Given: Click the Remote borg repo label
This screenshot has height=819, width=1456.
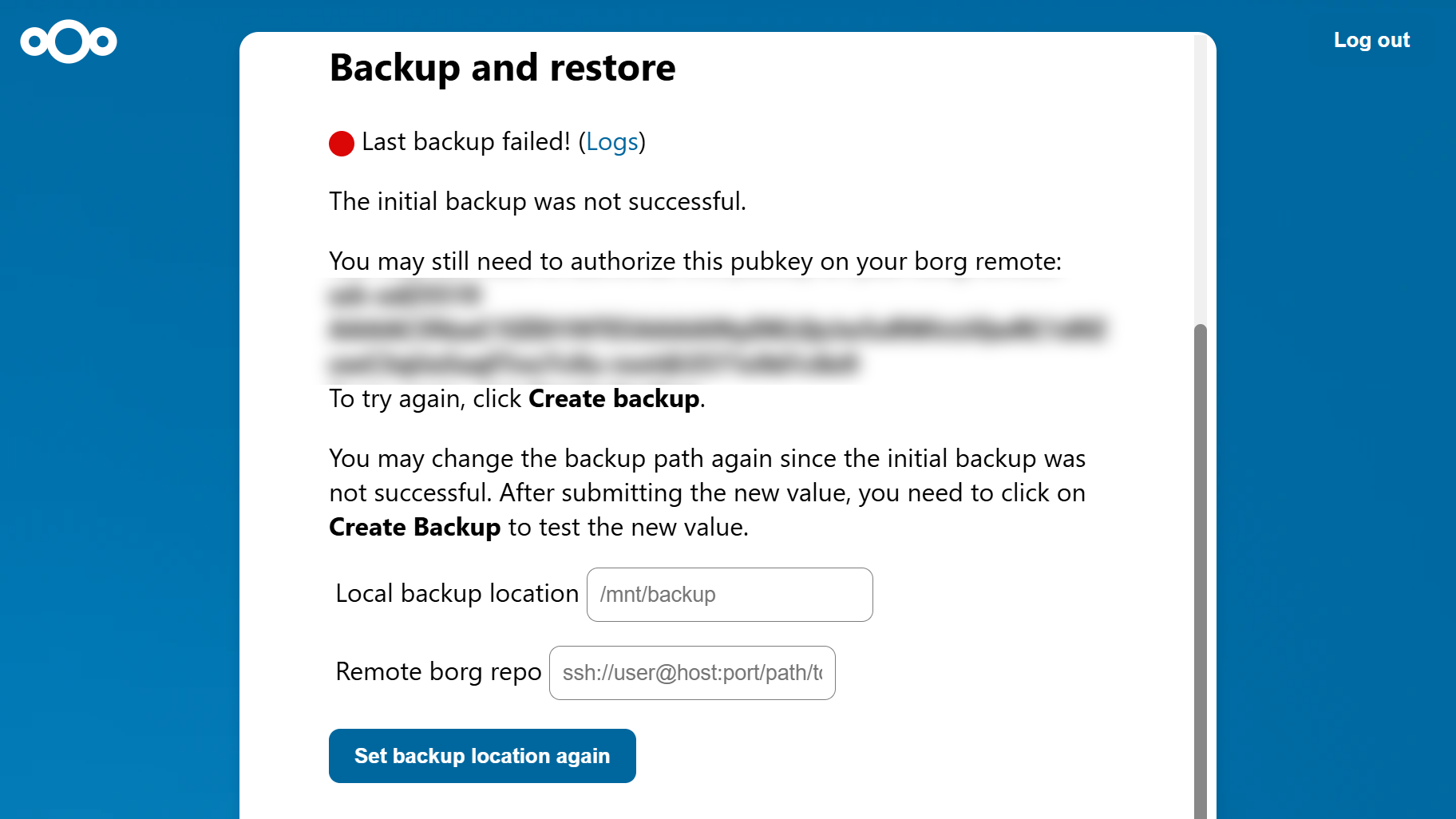Looking at the screenshot, I should [x=438, y=672].
